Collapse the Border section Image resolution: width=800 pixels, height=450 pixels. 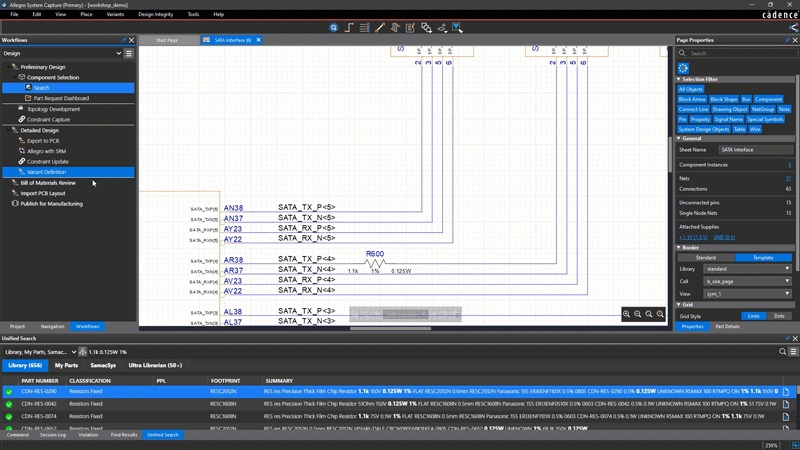tap(679, 247)
